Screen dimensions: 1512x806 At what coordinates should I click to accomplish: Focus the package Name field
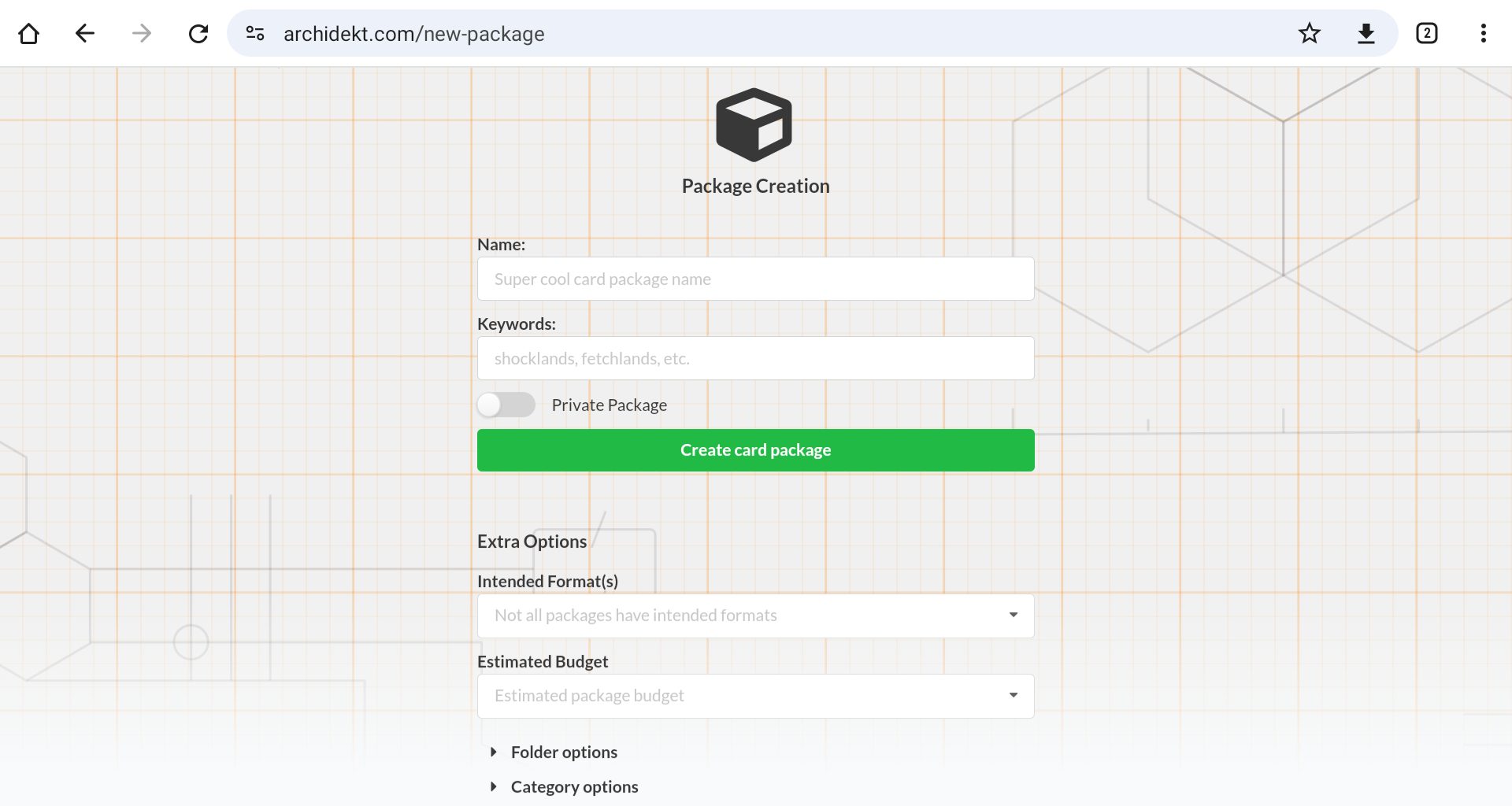pos(755,279)
